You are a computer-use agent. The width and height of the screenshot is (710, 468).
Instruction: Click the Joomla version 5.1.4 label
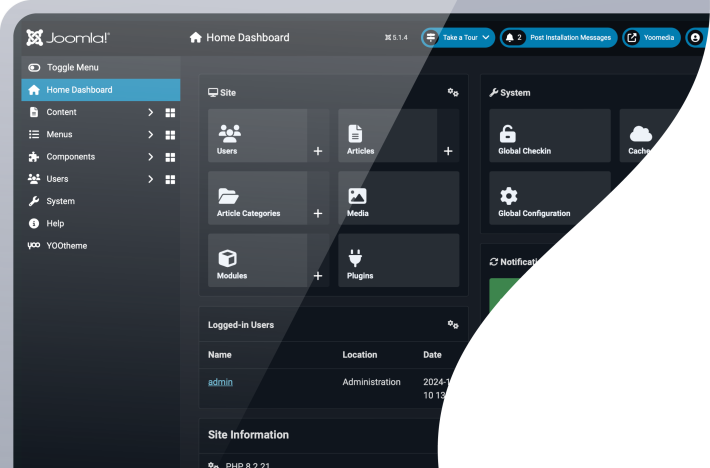[396, 38]
